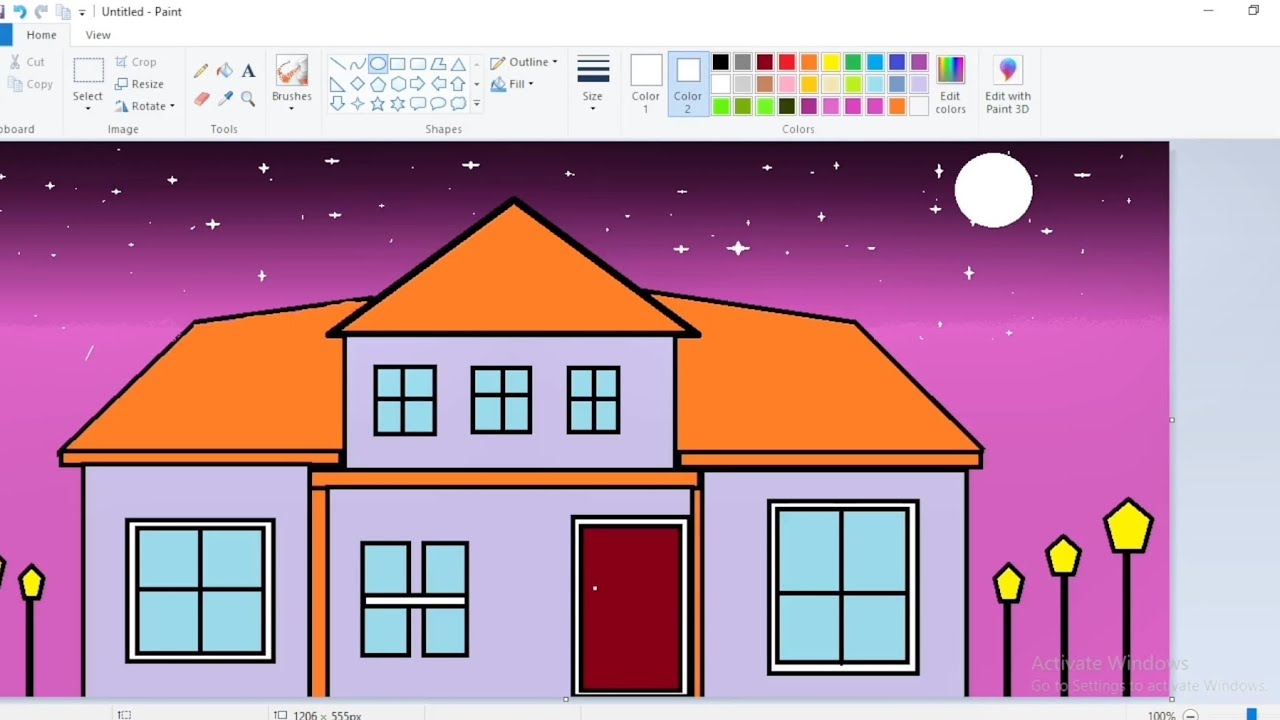
Task: Choose the Rectangle shape
Action: pyautogui.click(x=397, y=64)
